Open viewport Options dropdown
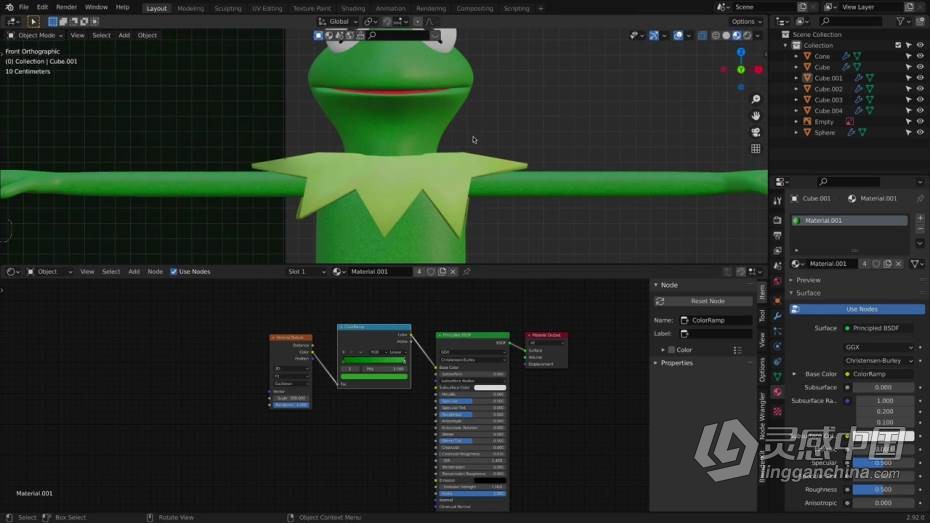 [746, 21]
